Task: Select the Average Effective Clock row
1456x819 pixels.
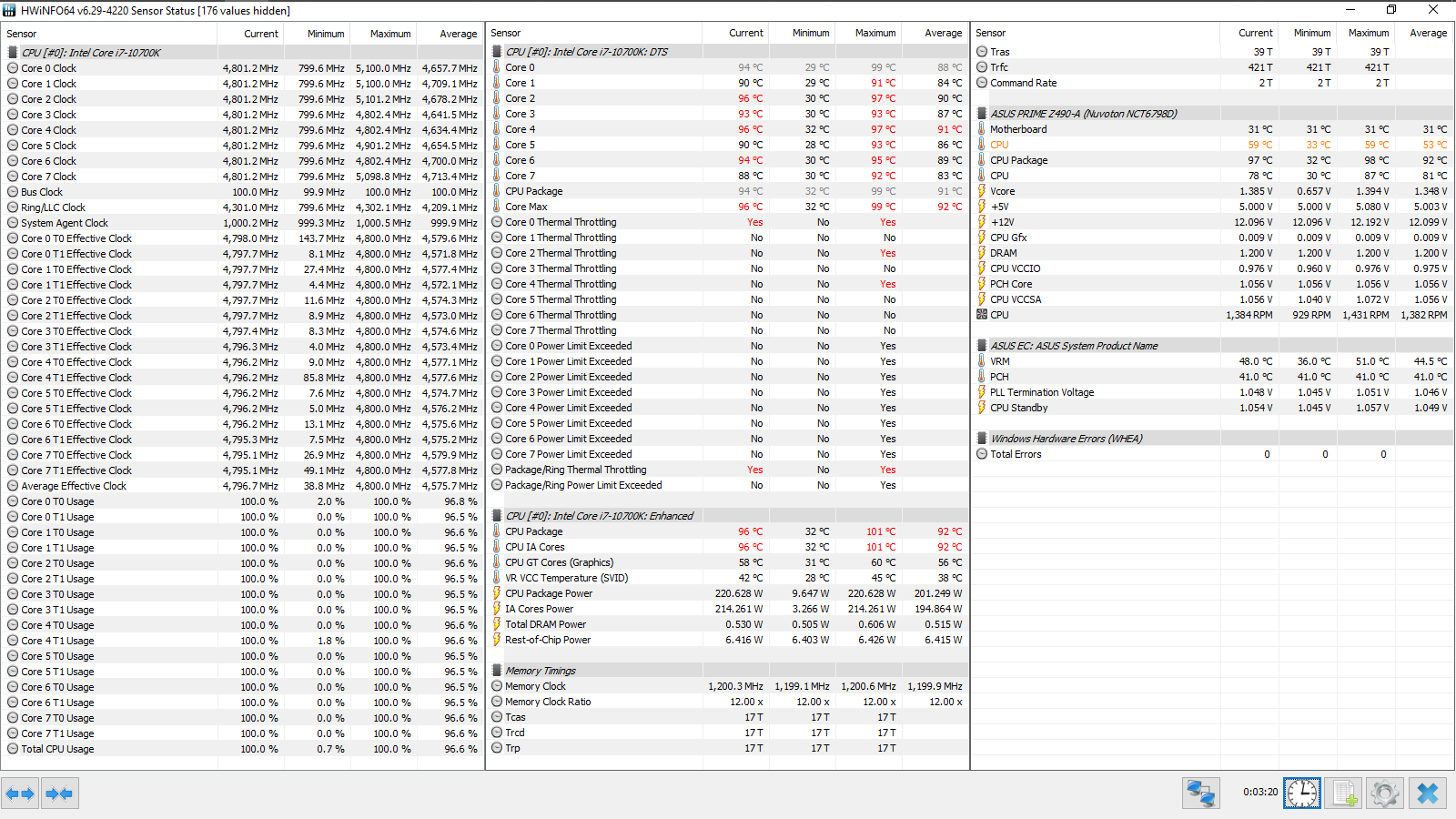Action: (x=243, y=486)
